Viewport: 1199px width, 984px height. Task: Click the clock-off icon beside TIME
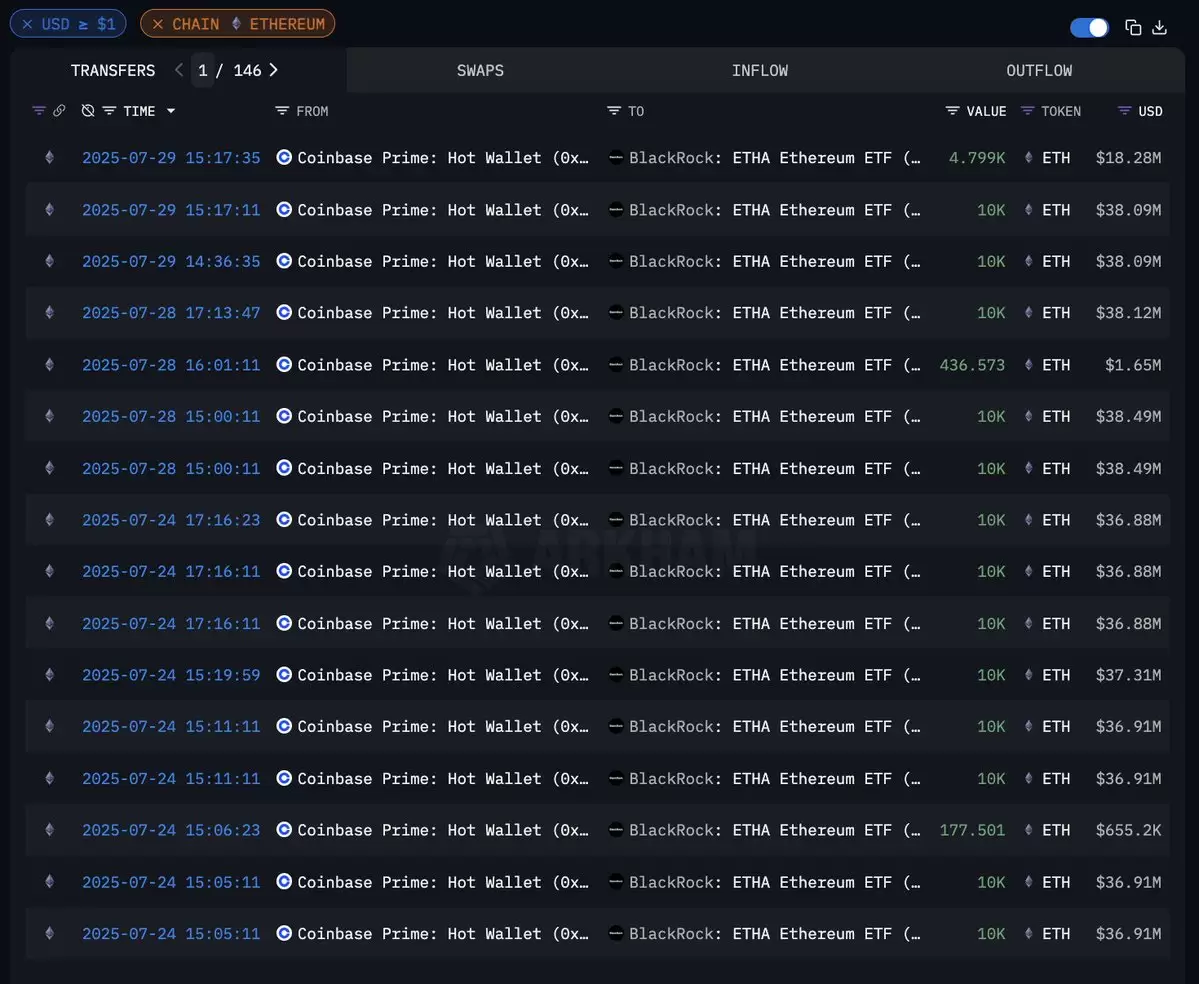coord(88,111)
